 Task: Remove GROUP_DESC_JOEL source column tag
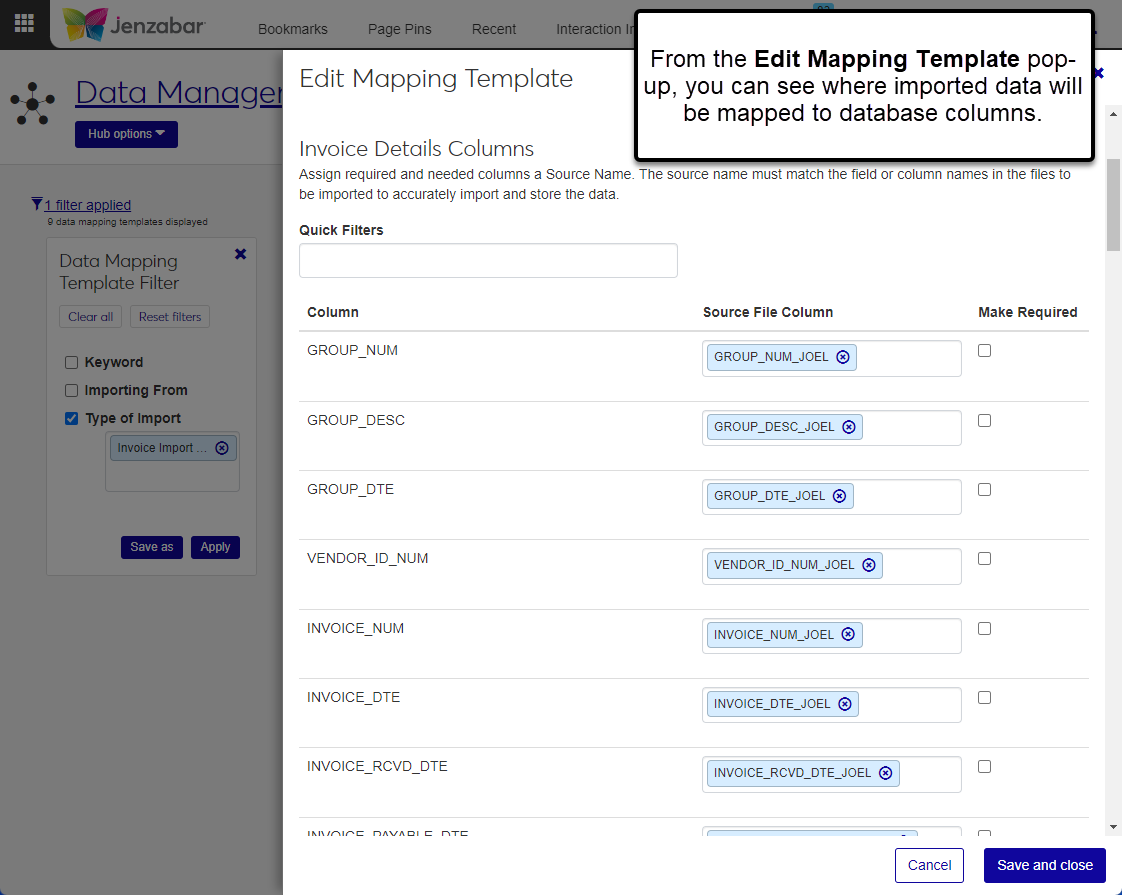click(849, 427)
